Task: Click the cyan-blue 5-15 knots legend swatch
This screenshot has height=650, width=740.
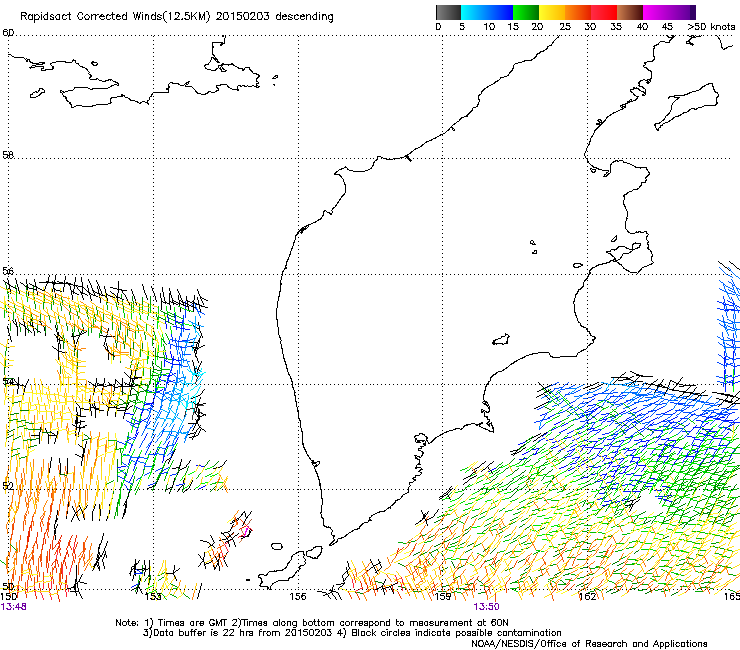Action: tap(487, 12)
